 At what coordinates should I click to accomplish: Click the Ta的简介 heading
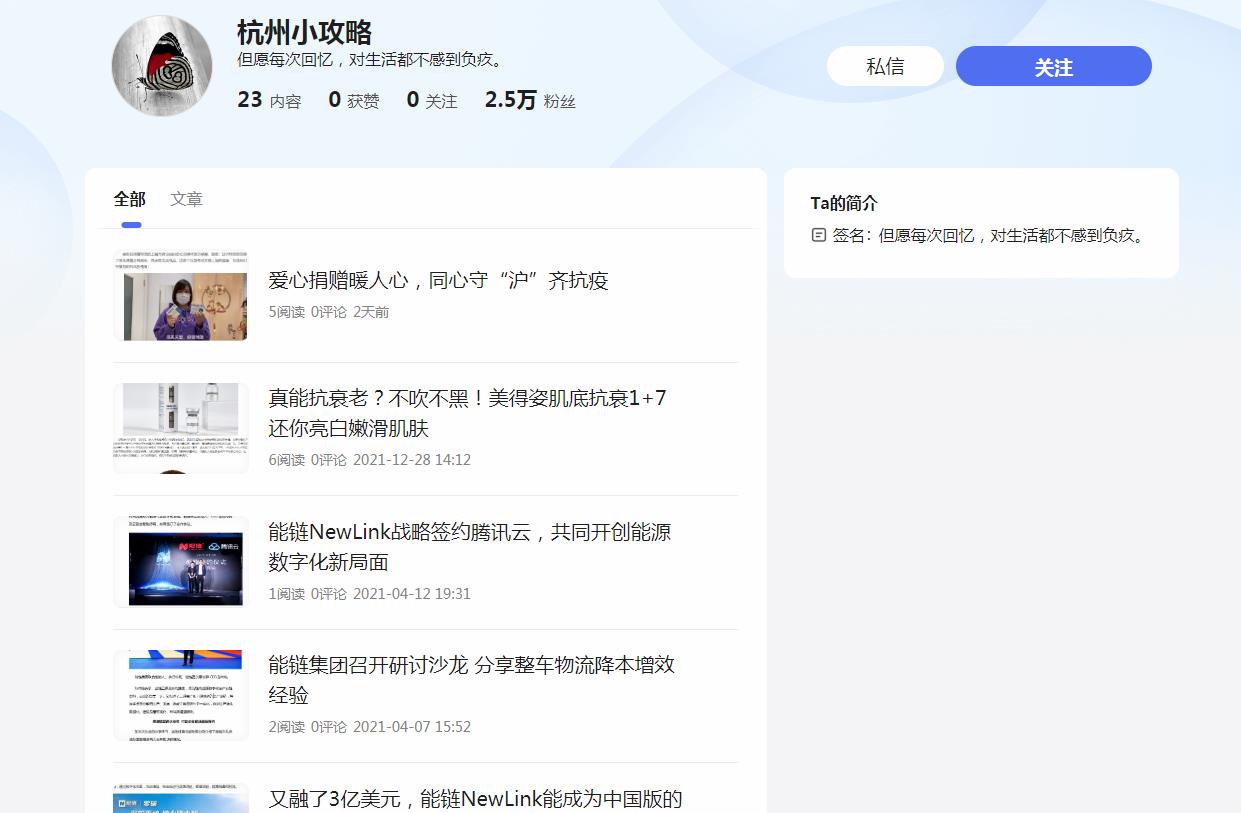pos(844,203)
